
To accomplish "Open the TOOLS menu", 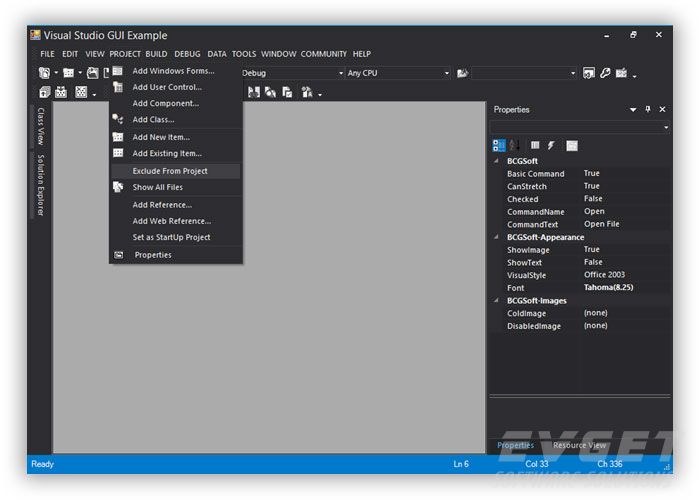I will (244, 54).
